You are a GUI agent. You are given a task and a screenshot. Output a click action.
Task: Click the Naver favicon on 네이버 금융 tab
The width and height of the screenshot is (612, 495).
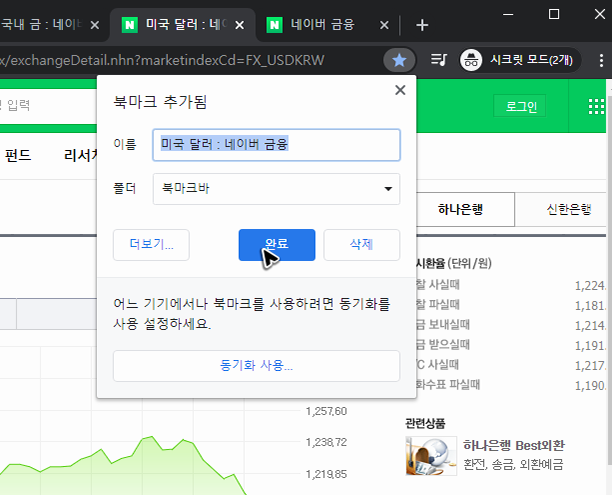[x=274, y=25]
